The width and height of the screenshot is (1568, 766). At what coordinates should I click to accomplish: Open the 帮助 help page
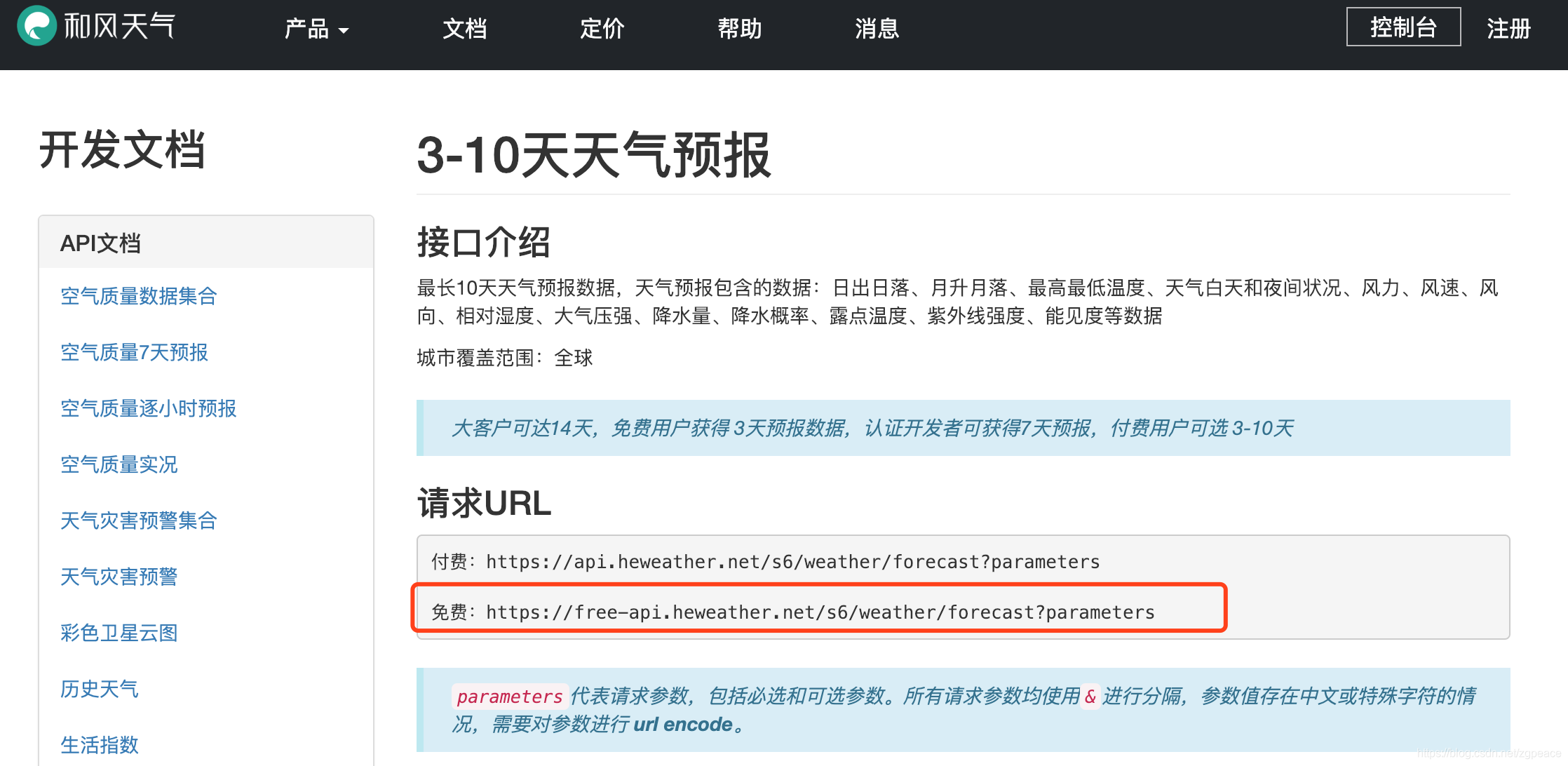tap(739, 29)
